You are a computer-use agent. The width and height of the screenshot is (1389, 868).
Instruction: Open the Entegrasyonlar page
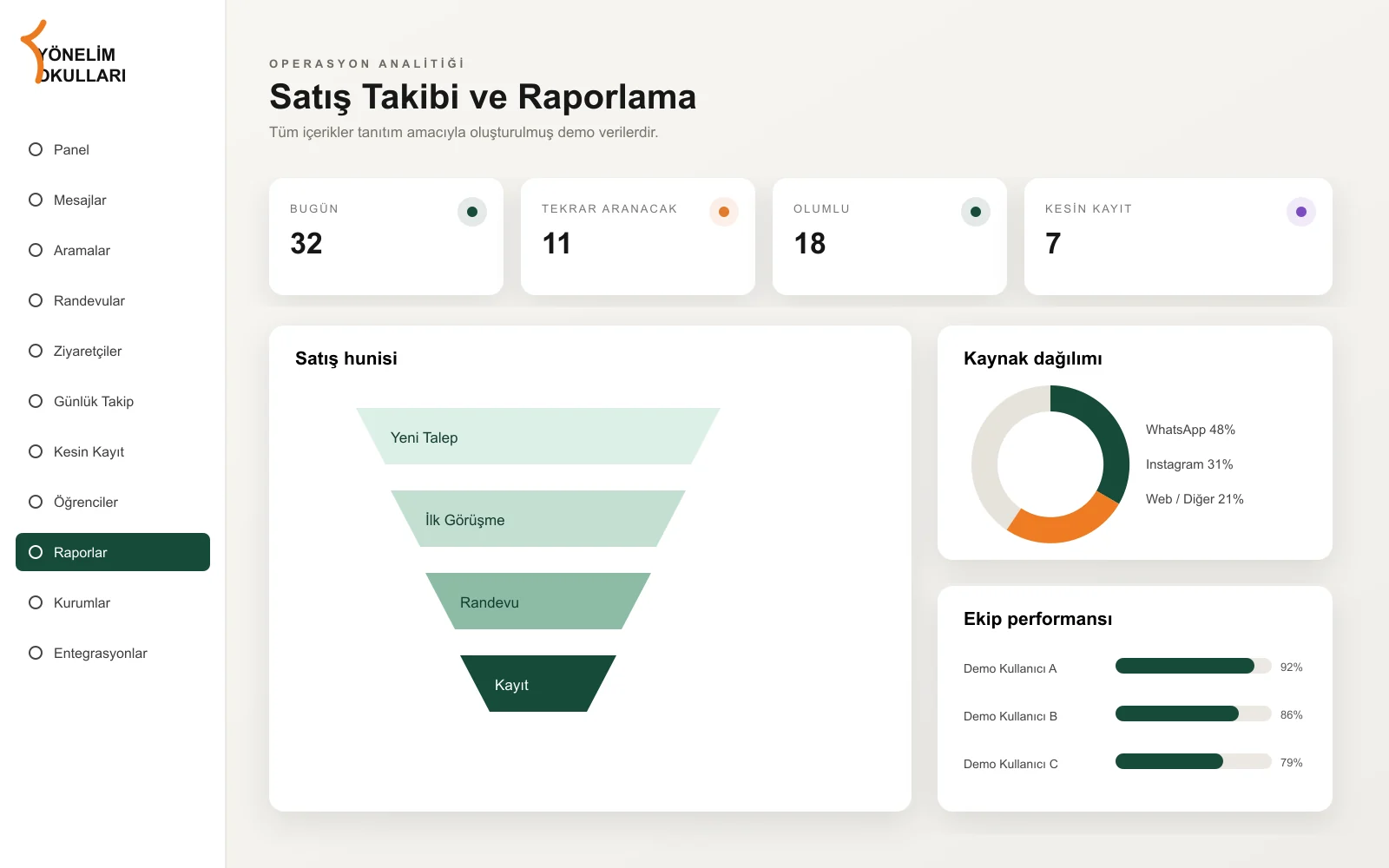(113, 653)
